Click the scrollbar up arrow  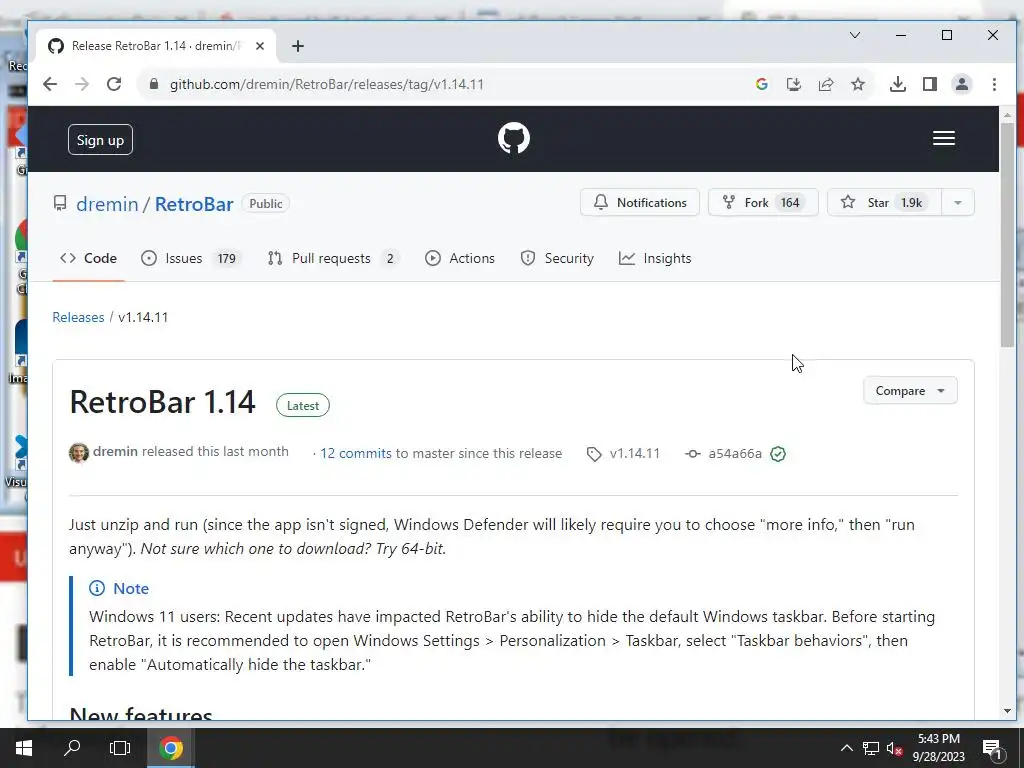pos(1007,114)
